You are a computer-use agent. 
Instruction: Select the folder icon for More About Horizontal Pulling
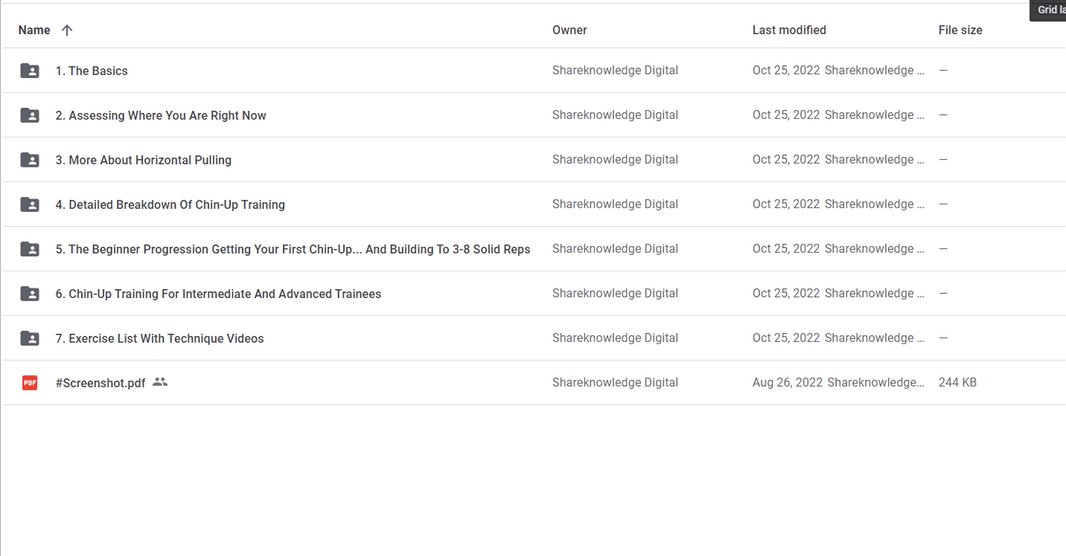(29, 160)
